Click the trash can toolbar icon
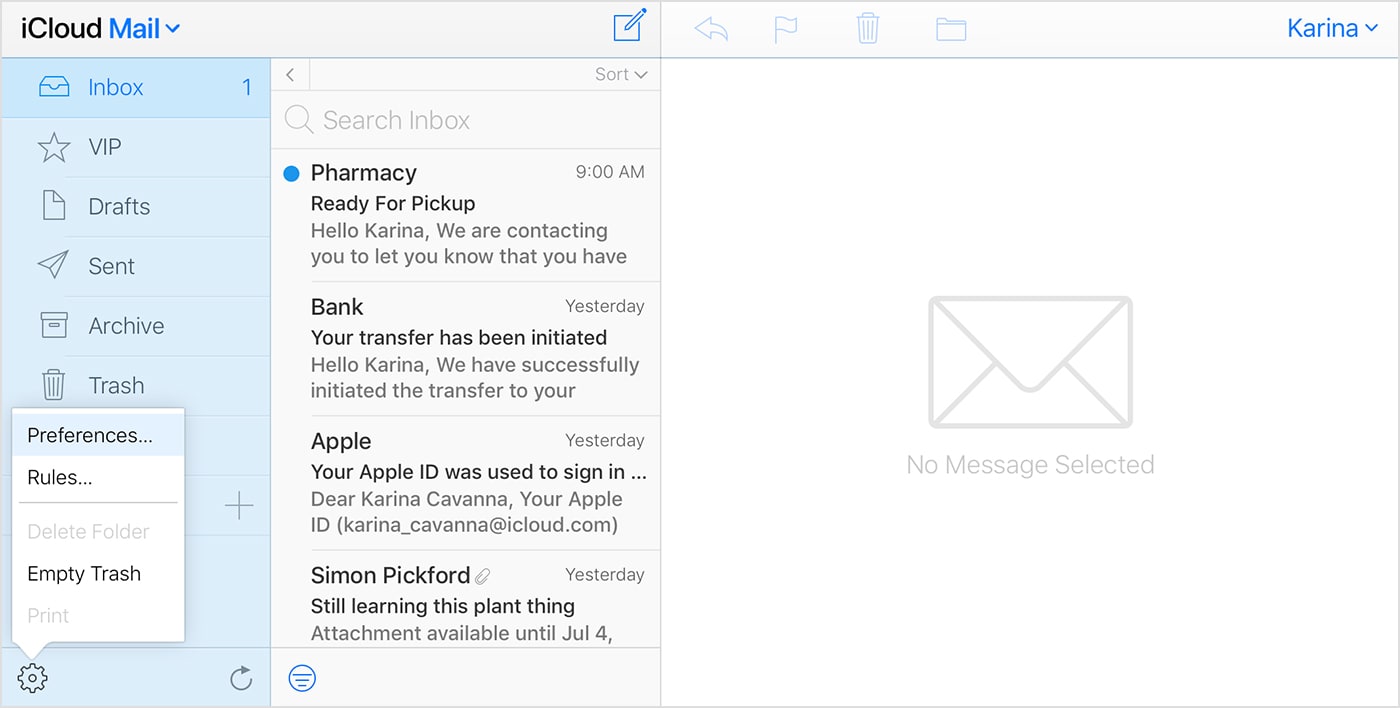The width and height of the screenshot is (1400, 708). (868, 28)
